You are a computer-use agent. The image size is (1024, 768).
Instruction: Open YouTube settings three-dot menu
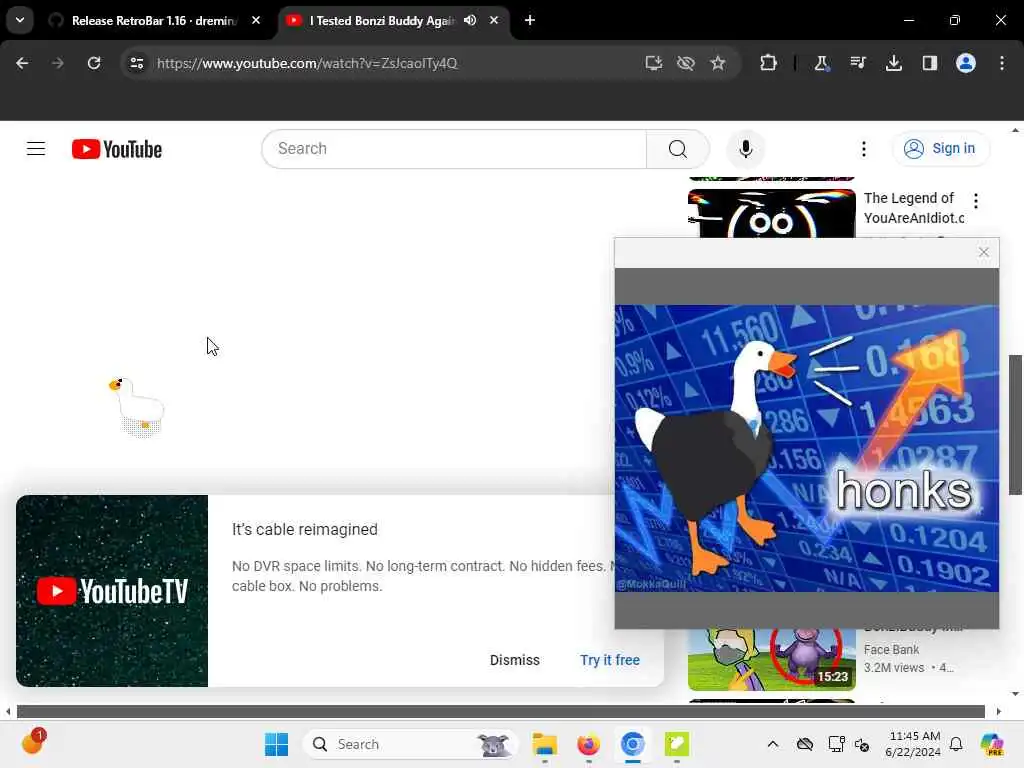pyautogui.click(x=864, y=149)
